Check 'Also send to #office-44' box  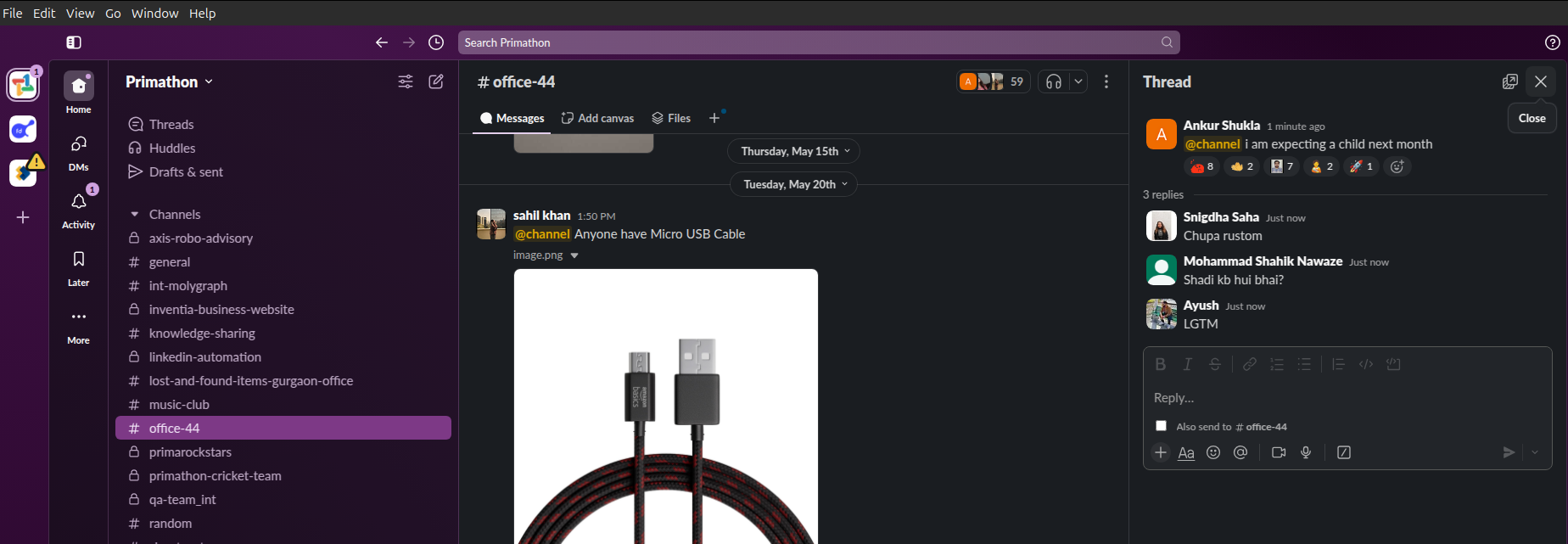[1161, 426]
